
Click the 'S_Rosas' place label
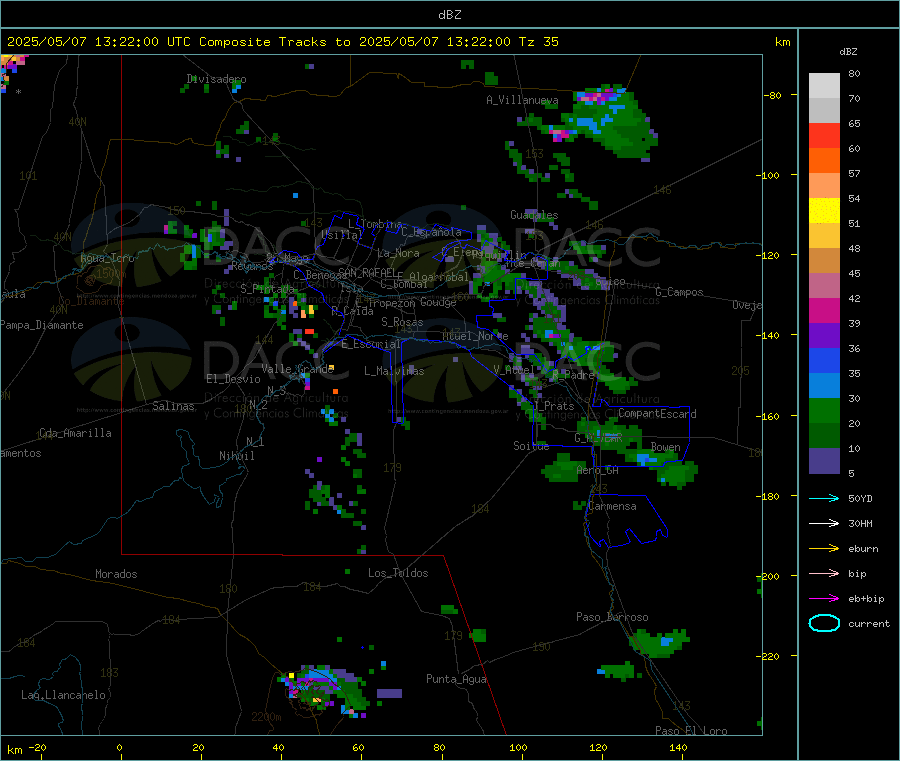402,322
